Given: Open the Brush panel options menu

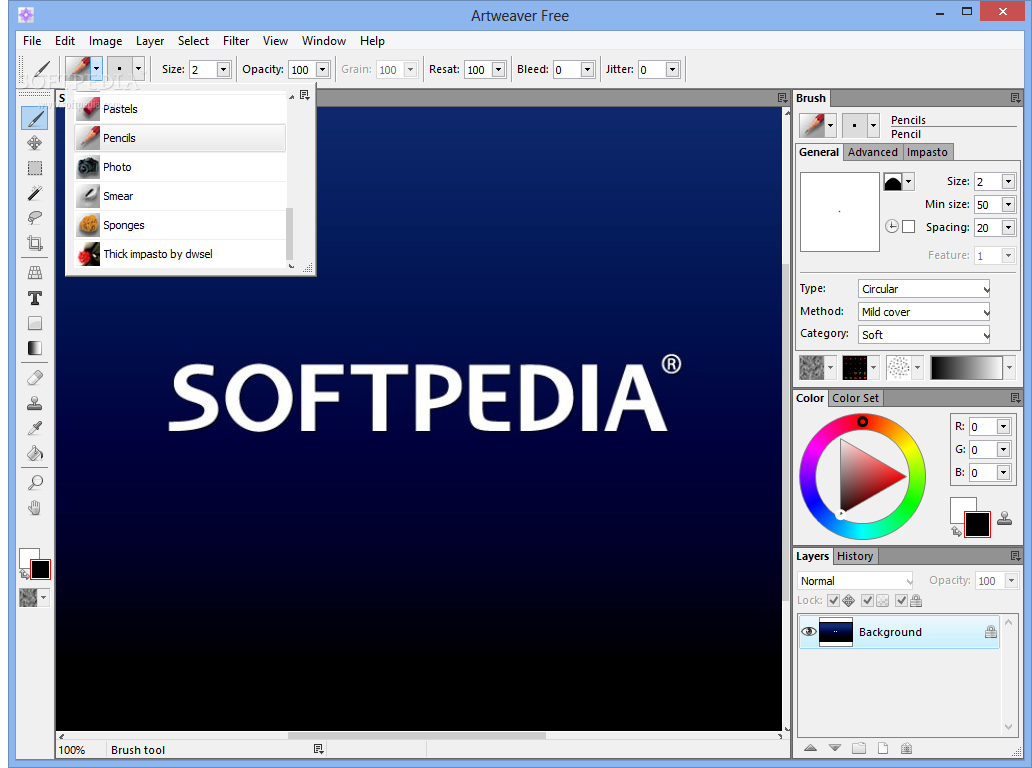Looking at the screenshot, I should point(1015,98).
